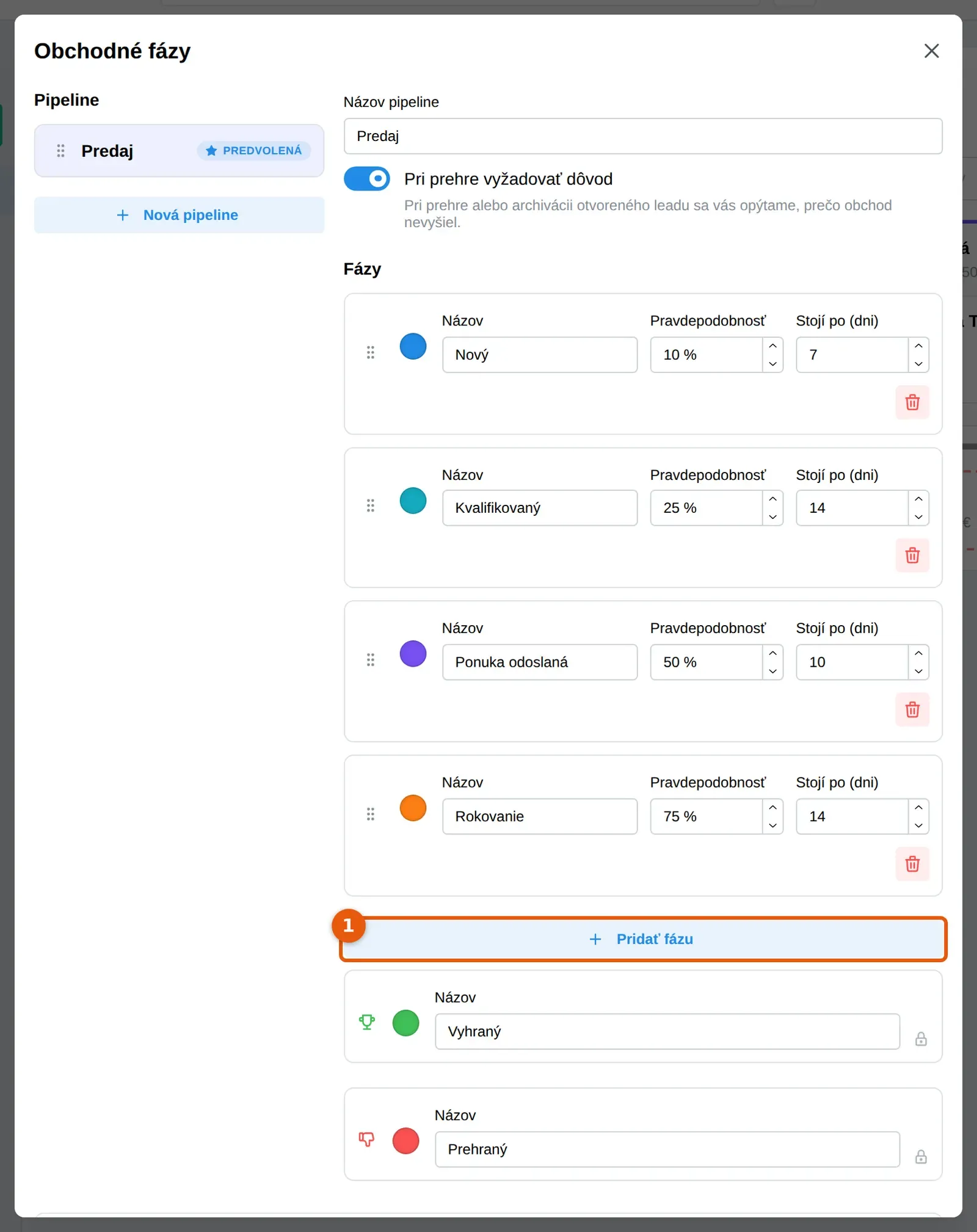The image size is (977, 1232).
Task: Decrease Ponuka odoslaná stale days stepper
Action: 918,671
